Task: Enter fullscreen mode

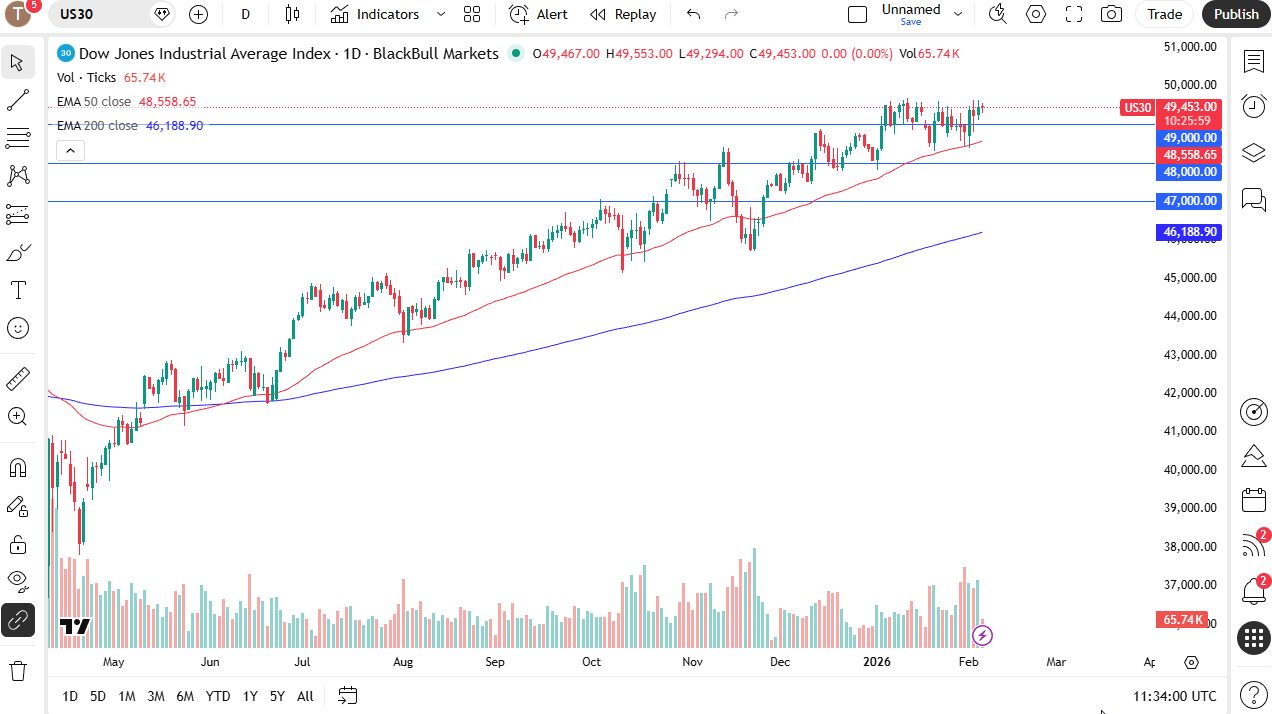Action: (x=1074, y=14)
